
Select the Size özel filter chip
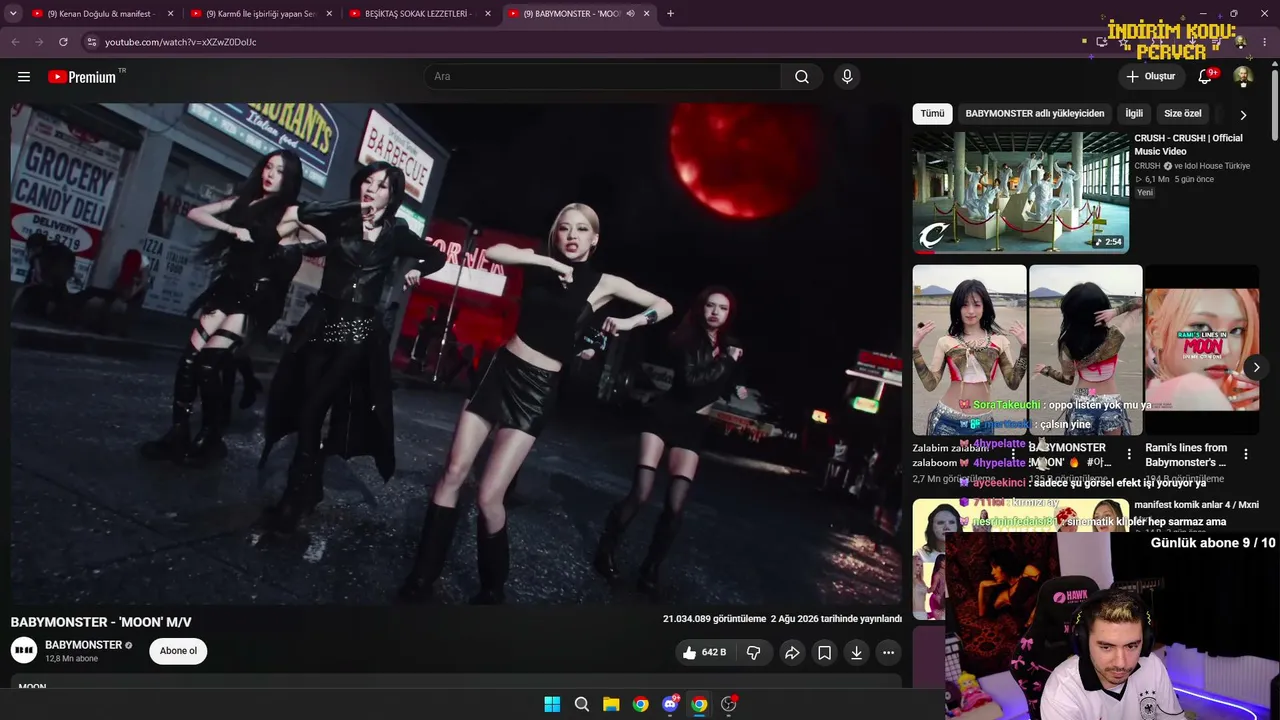coord(1183,114)
